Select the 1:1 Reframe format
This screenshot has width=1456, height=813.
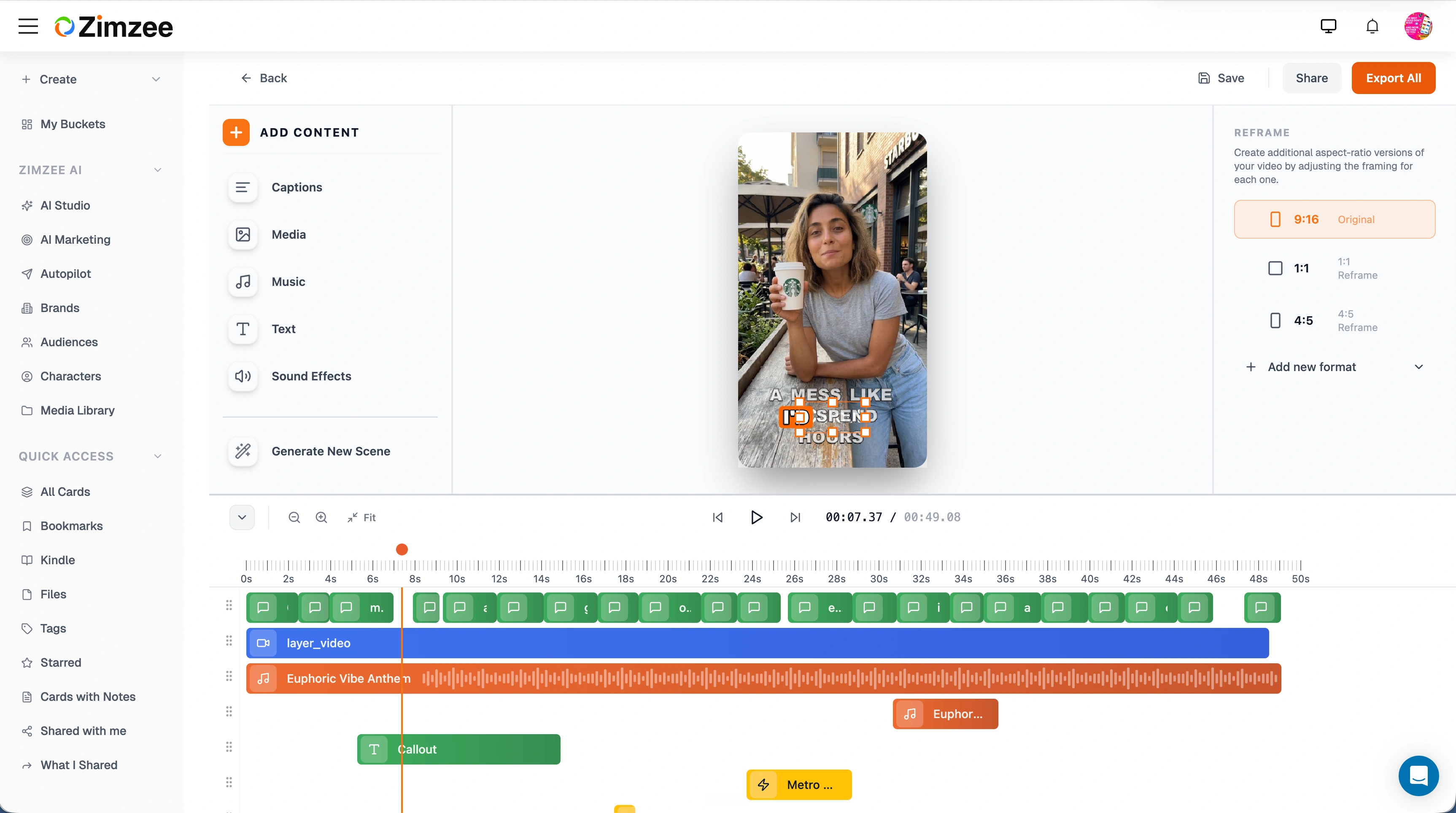1335,268
